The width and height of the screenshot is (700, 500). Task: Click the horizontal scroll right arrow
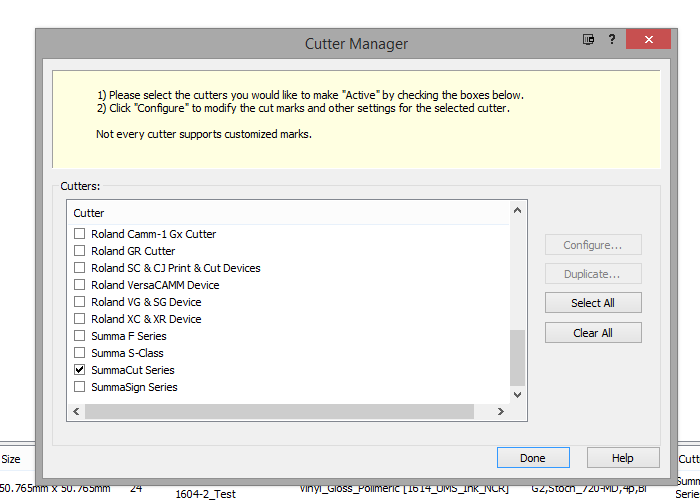[500, 411]
